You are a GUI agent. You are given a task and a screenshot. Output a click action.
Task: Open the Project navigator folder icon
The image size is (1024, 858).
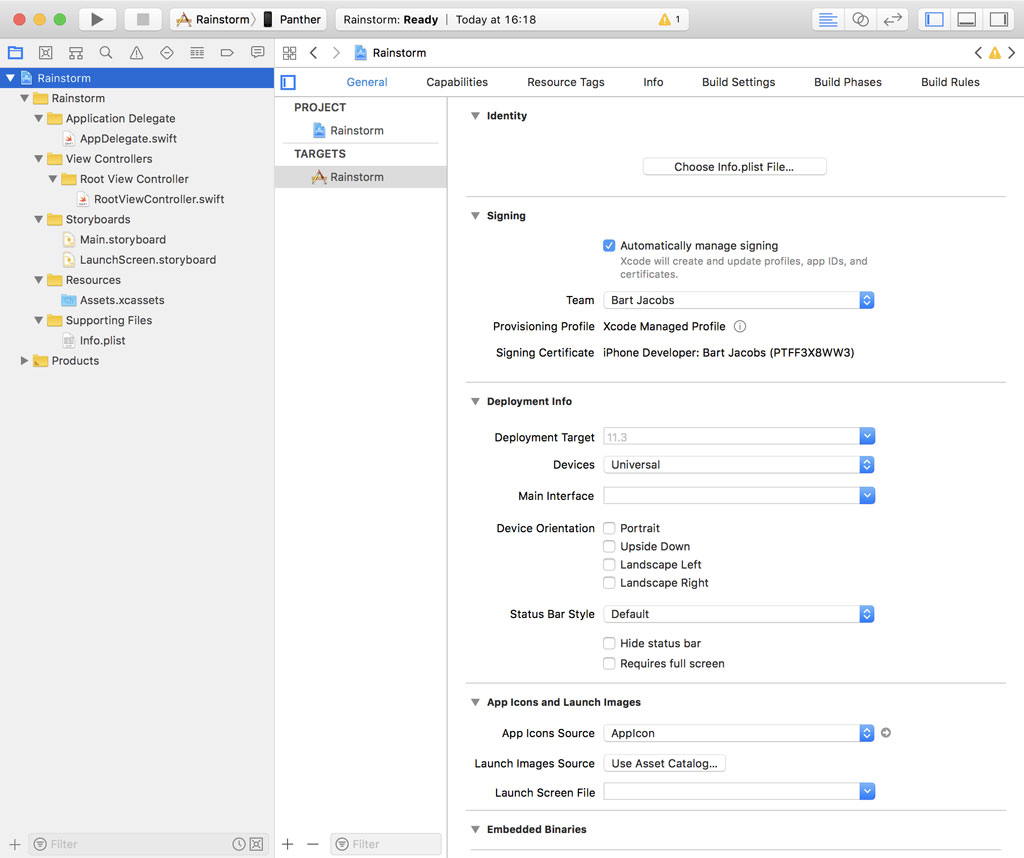(15, 52)
